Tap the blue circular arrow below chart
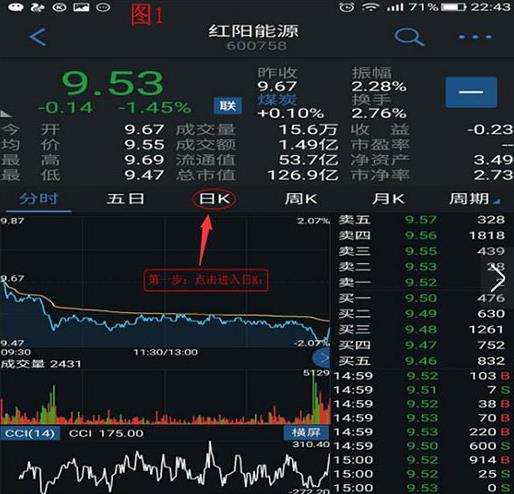The width and height of the screenshot is (514, 494). [321, 358]
